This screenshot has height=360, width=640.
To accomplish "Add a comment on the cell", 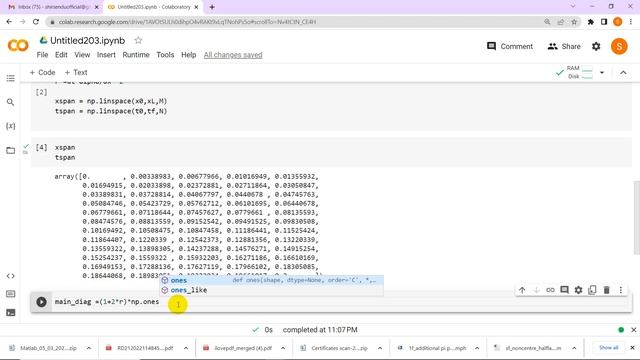I will pos(564,290).
